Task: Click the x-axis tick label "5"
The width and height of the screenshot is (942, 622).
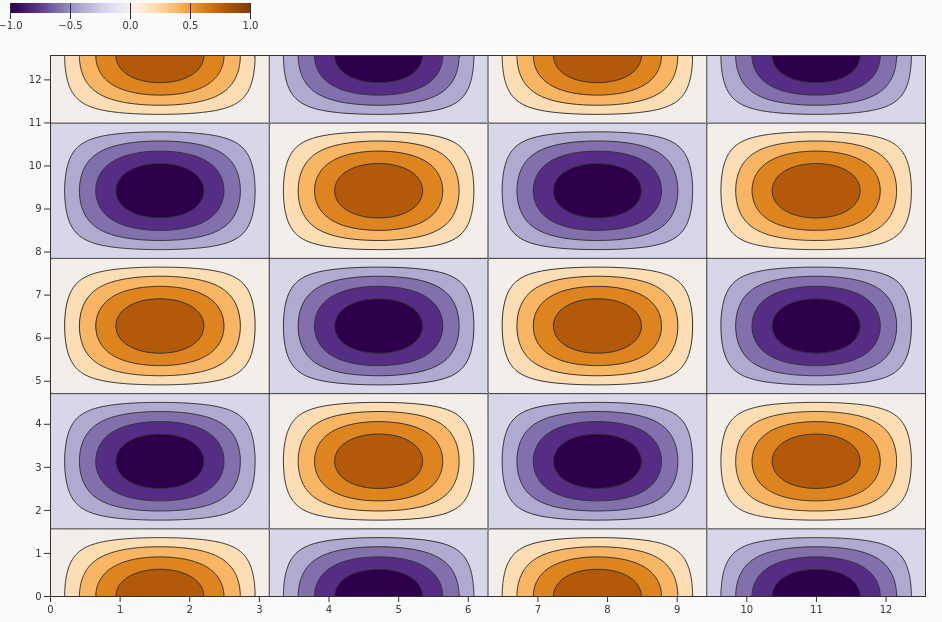Action: tap(398, 609)
